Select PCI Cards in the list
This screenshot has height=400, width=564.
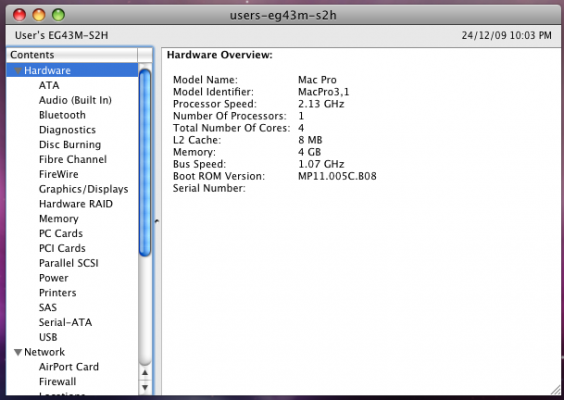pos(62,248)
